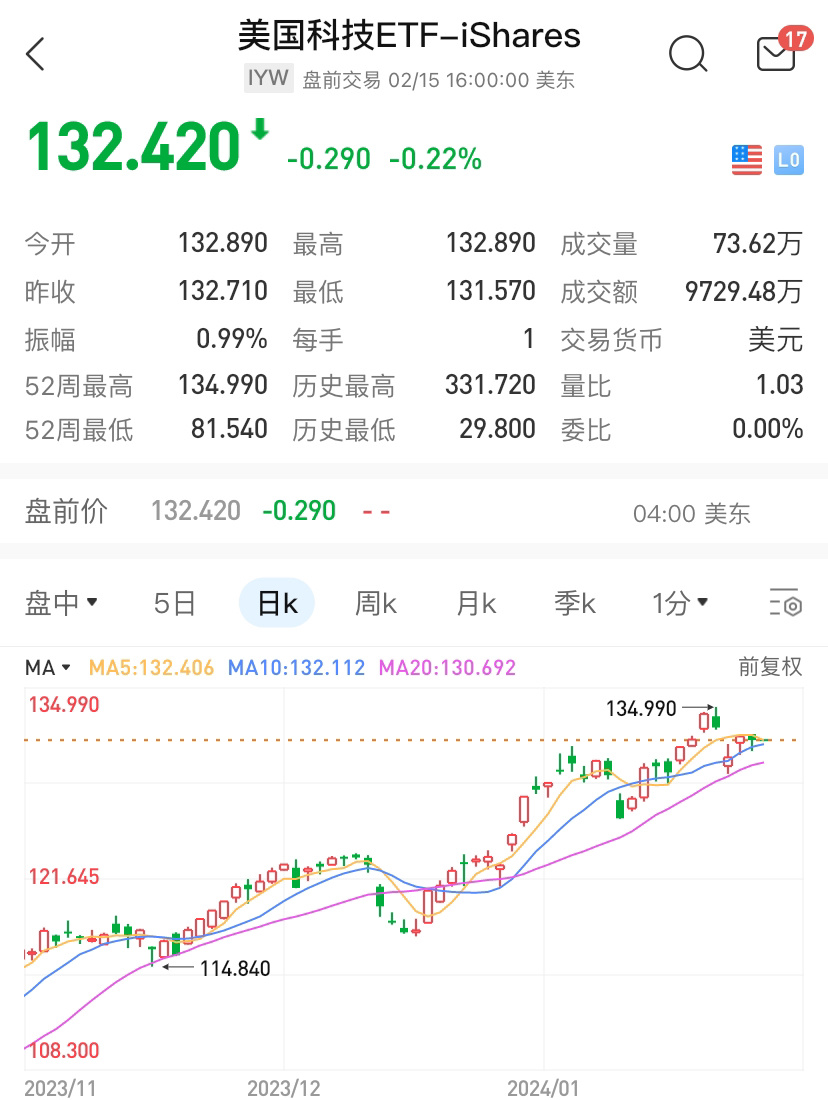The width and height of the screenshot is (828, 1100).
Task: Open the mail inbox with 17 badge
Action: [784, 49]
